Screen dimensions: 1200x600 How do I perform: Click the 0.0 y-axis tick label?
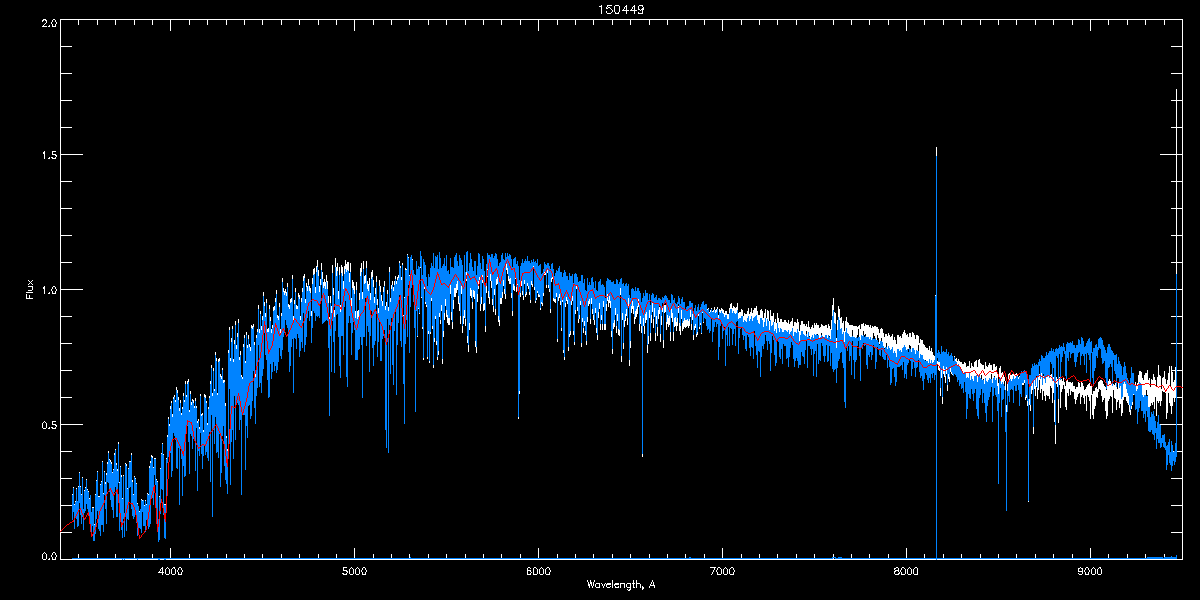47,556
